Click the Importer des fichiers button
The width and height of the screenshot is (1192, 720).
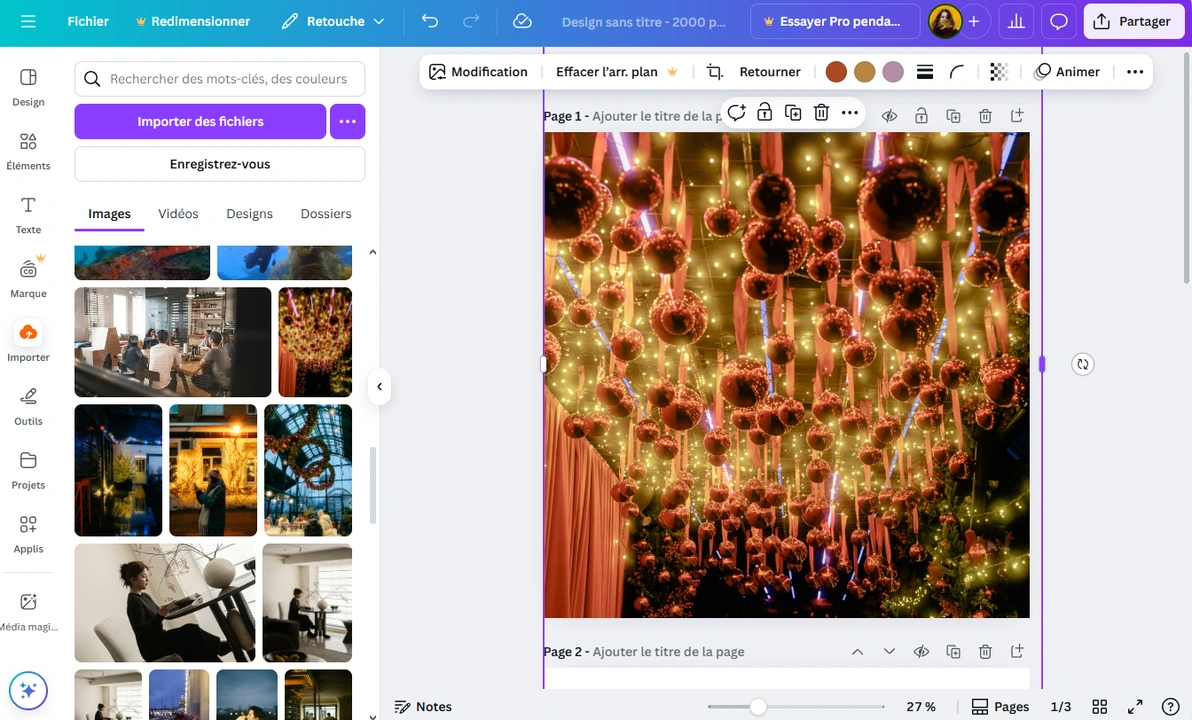pos(199,121)
